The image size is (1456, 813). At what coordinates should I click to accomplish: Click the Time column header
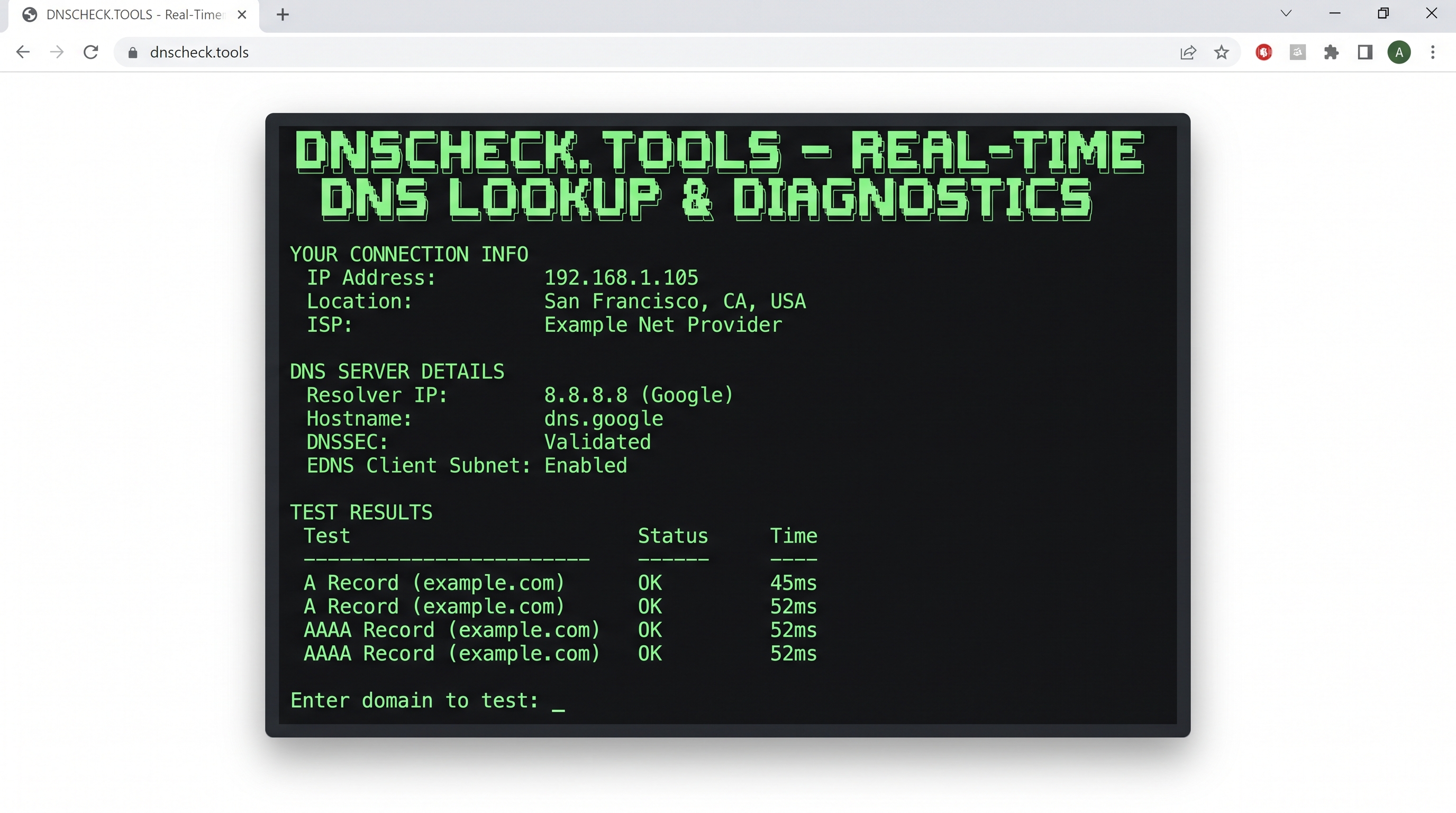793,536
